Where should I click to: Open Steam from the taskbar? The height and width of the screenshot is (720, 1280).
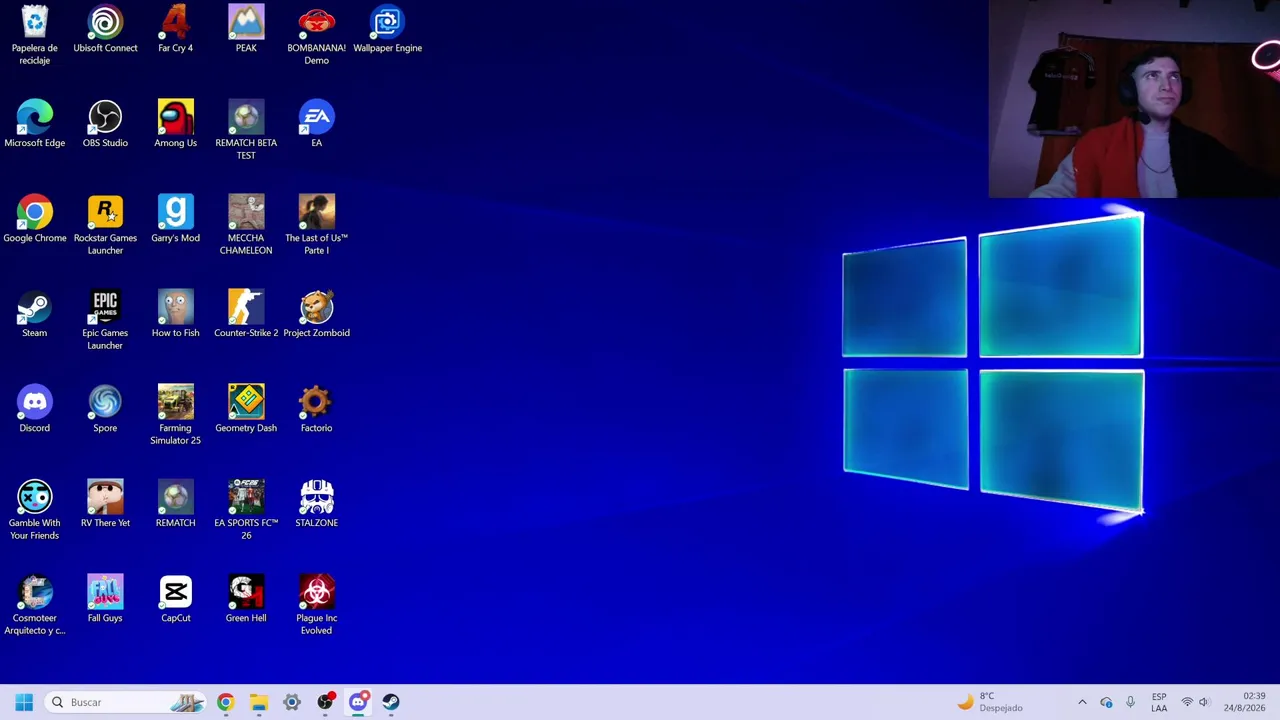click(391, 702)
